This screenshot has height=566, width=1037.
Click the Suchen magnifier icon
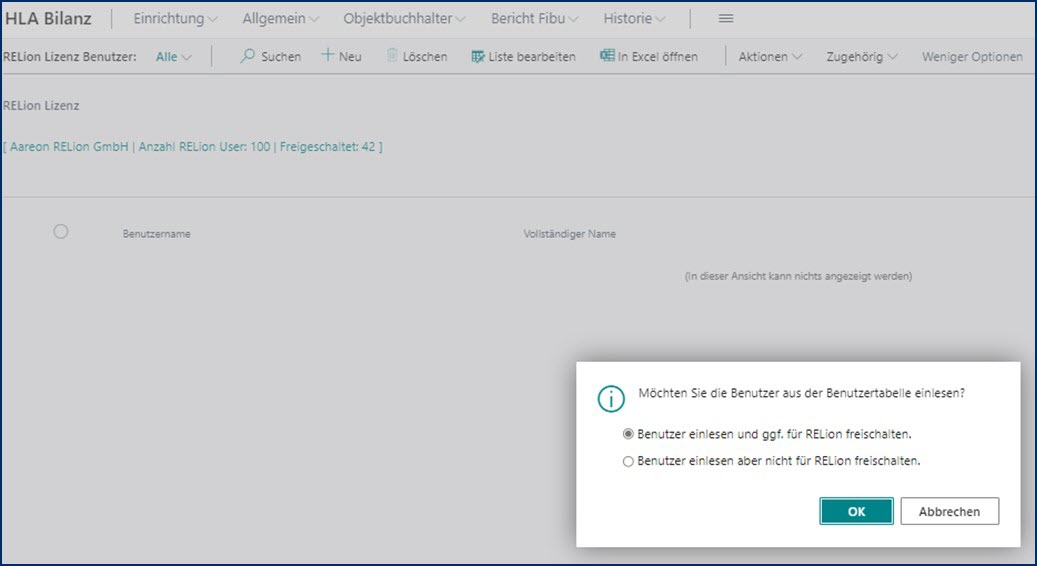coord(248,57)
